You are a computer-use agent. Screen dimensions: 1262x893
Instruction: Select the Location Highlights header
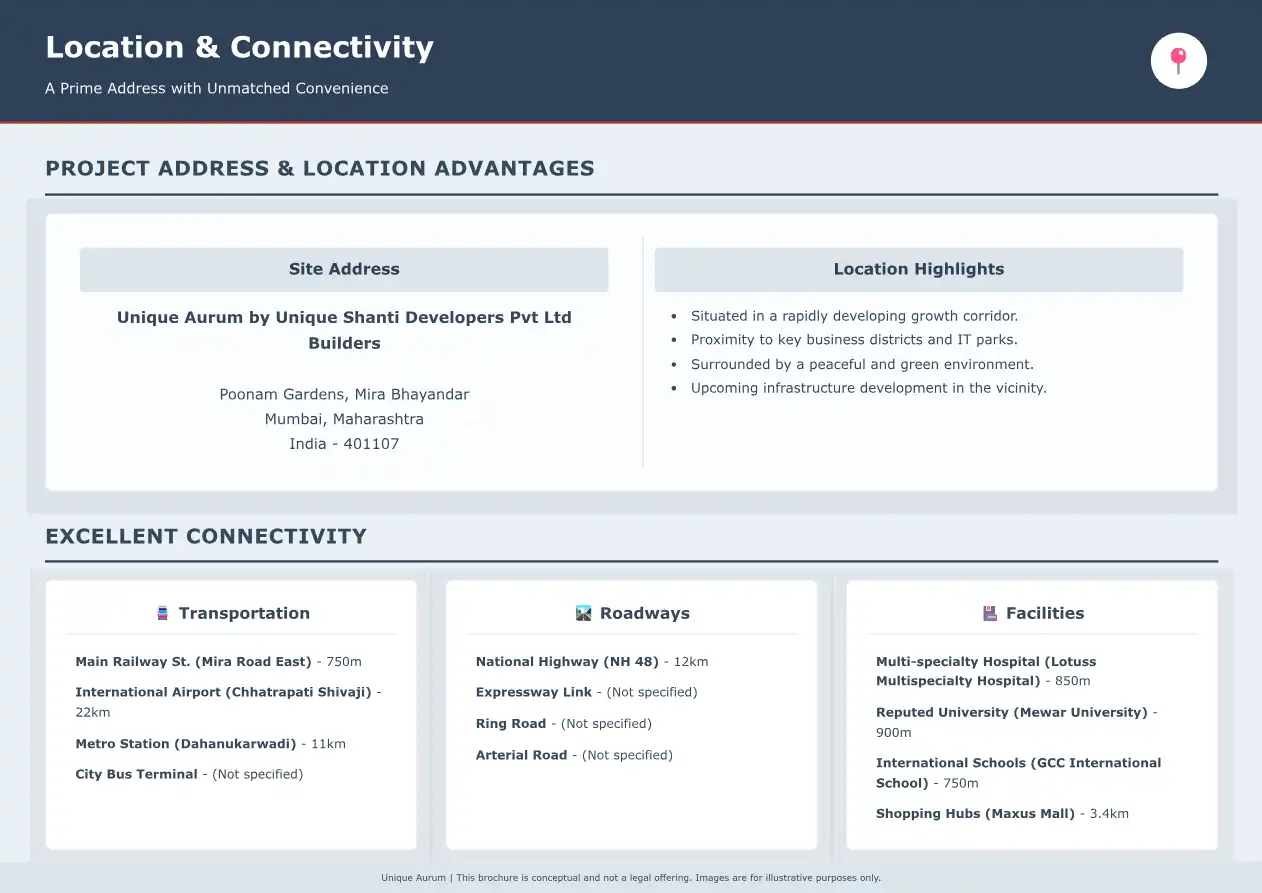[x=918, y=269]
